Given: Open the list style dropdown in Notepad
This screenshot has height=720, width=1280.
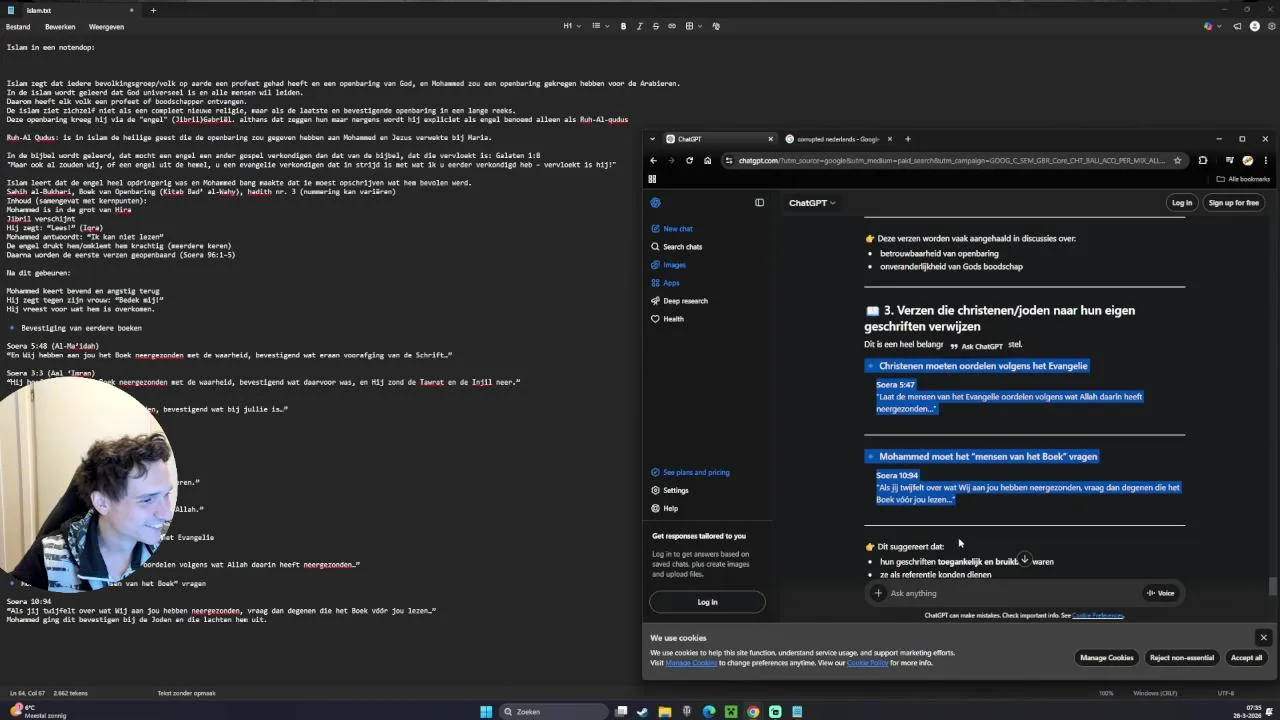Looking at the screenshot, I should (x=598, y=26).
